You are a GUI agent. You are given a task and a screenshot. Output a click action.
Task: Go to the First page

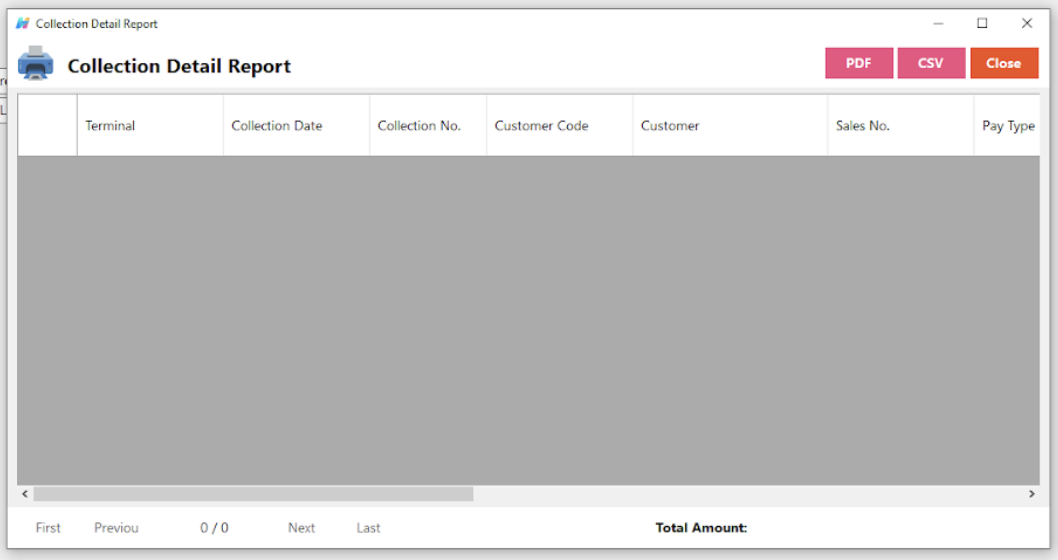pyautogui.click(x=48, y=528)
